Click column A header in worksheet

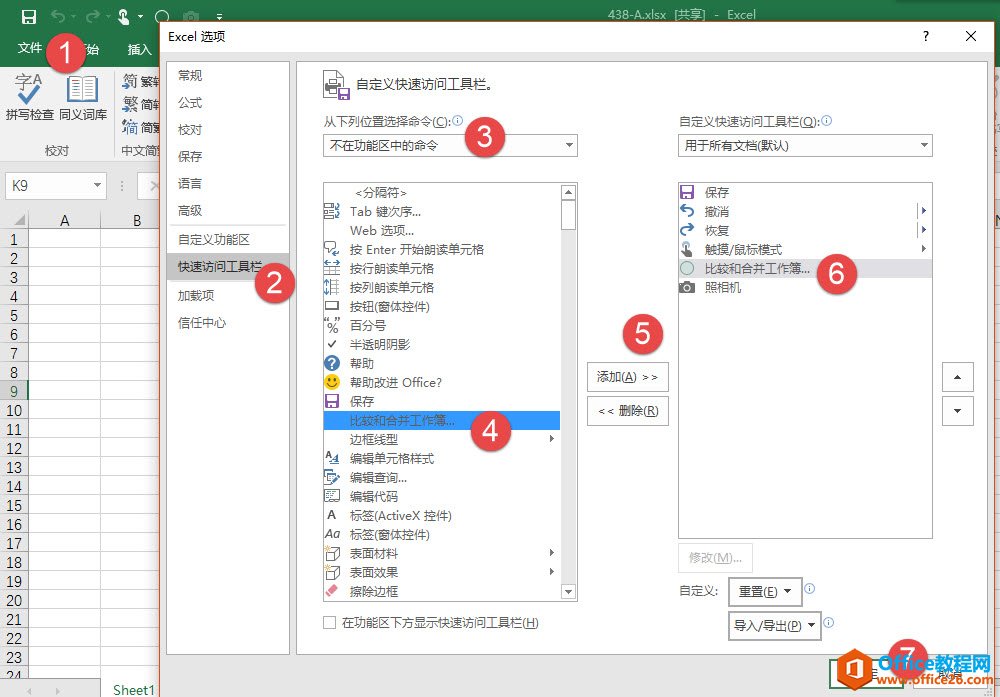(x=64, y=220)
